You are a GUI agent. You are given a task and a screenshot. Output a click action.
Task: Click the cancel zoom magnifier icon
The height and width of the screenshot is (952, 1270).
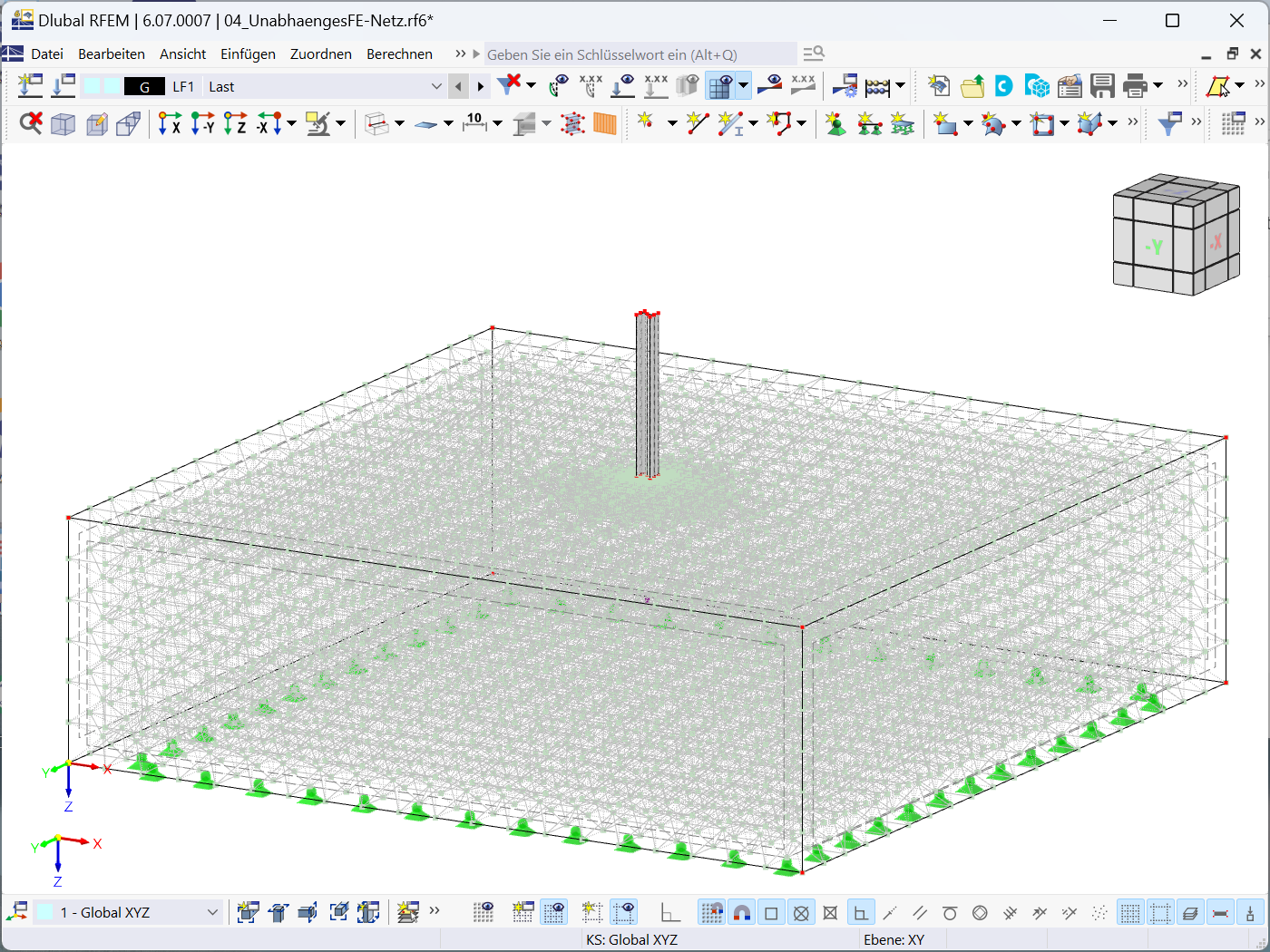(x=31, y=123)
